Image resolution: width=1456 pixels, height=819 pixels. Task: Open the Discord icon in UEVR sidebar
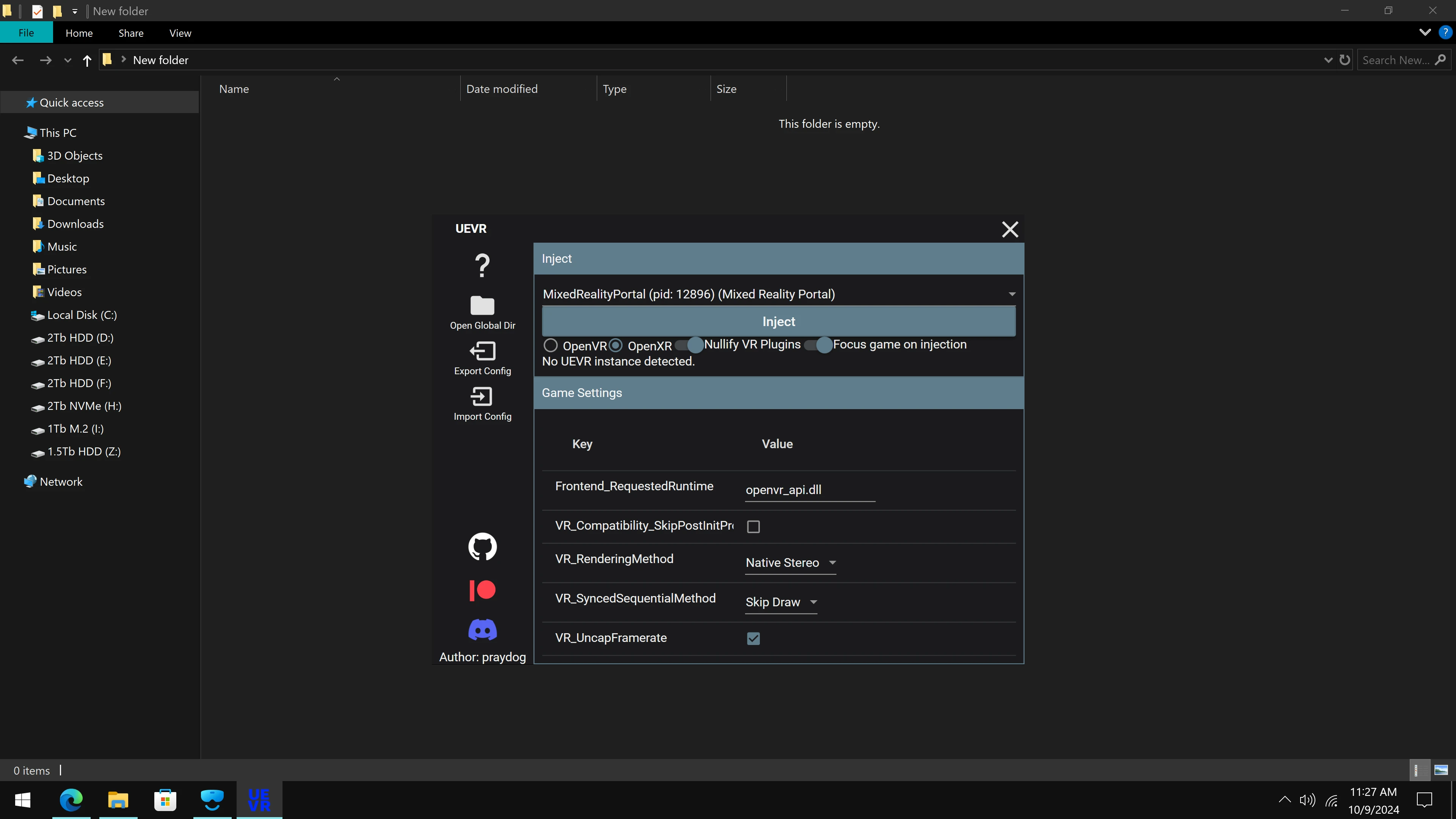482,630
